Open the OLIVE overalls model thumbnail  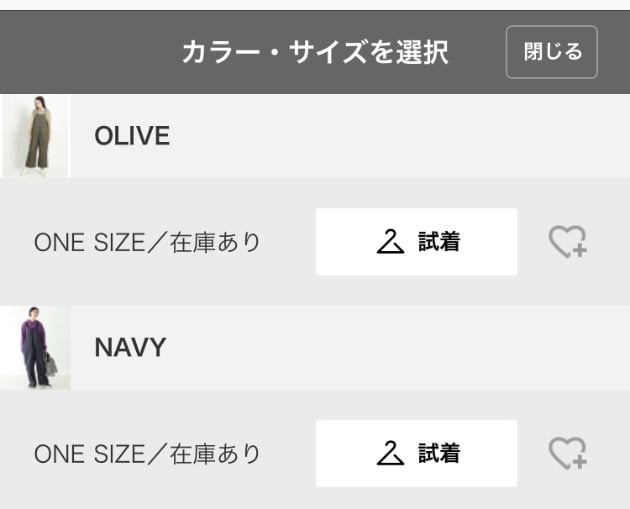(35, 136)
